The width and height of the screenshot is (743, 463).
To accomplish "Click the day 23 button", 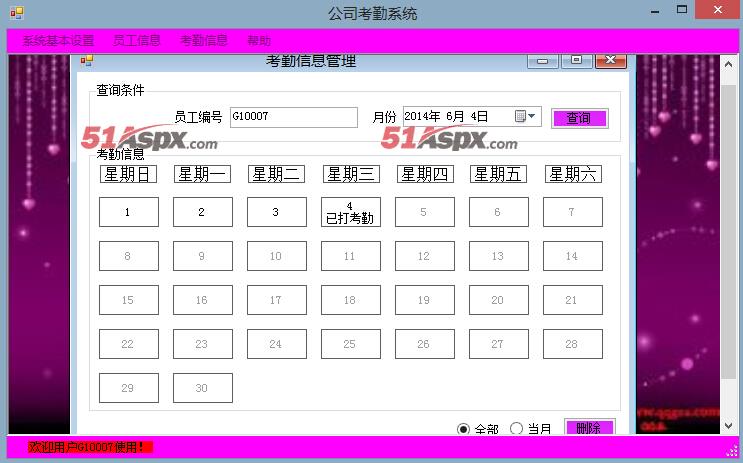I will tap(203, 344).
